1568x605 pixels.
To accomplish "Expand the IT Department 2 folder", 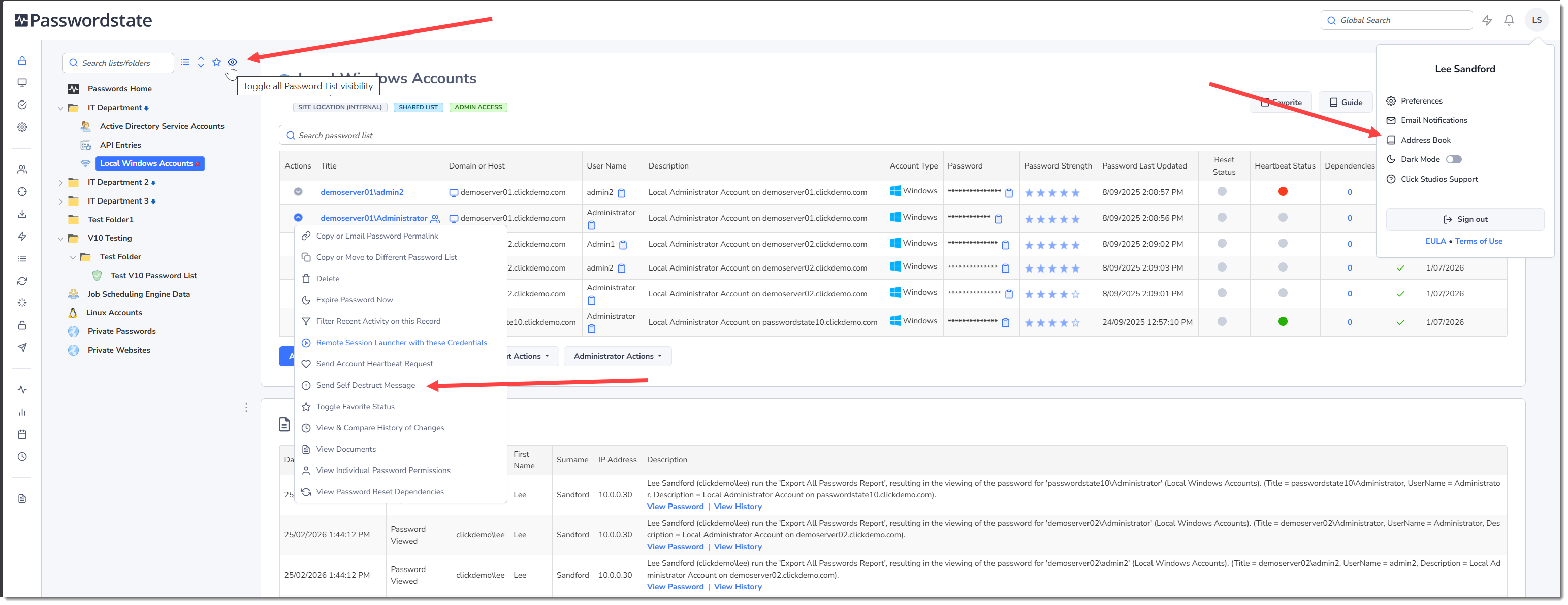I will pyautogui.click(x=60, y=182).
